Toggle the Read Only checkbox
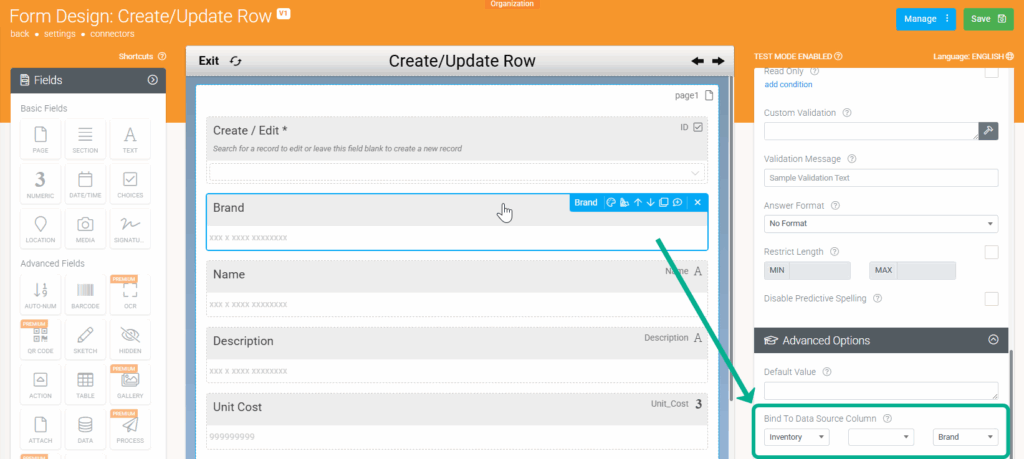The image size is (1024, 459). [x=991, y=71]
